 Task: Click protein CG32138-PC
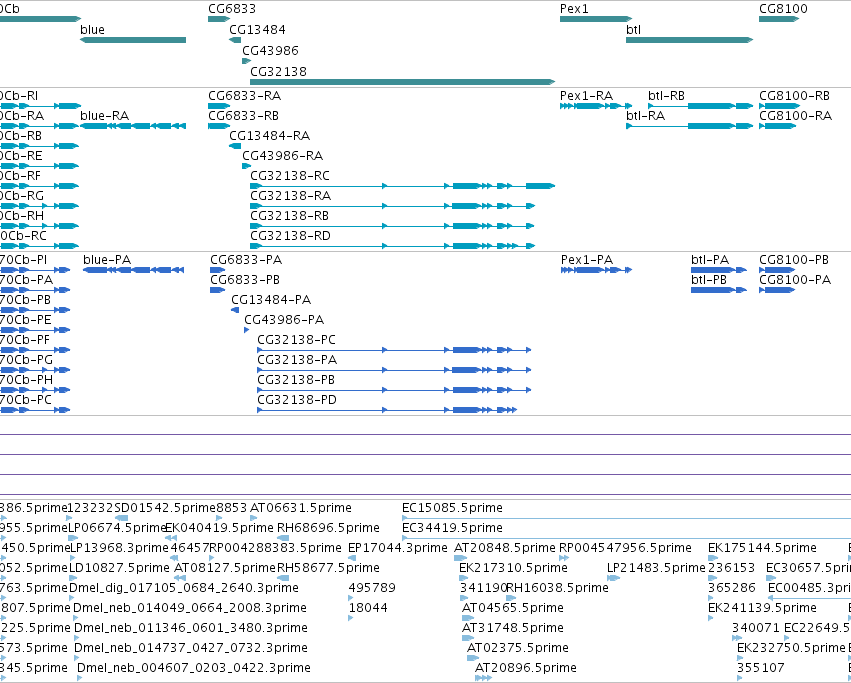[394, 350]
